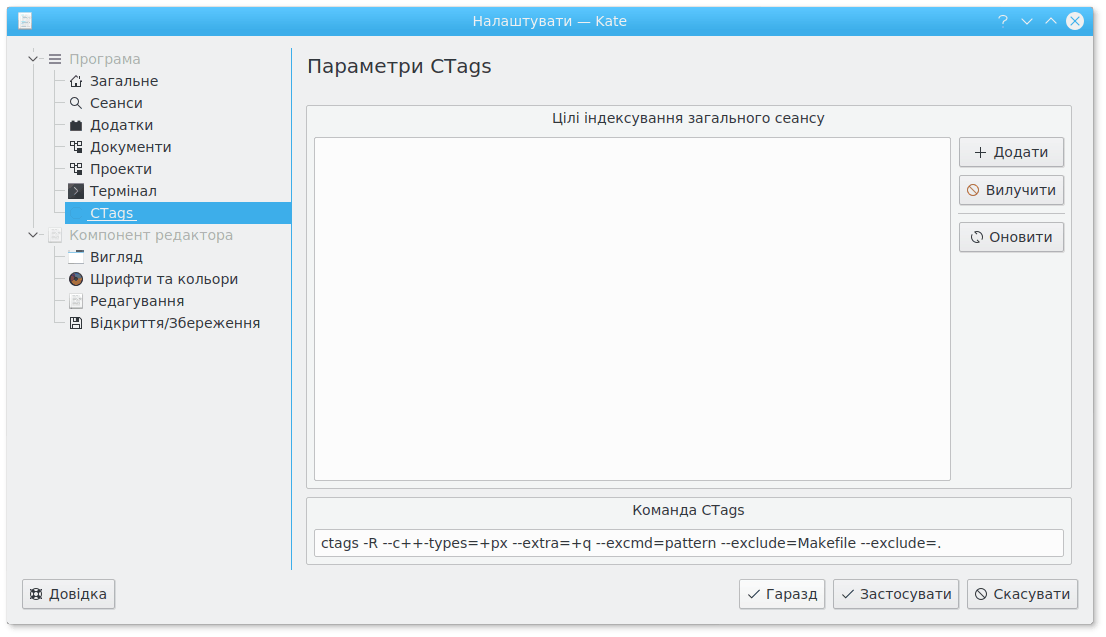Collapse the Компонент редактора tree section
This screenshot has width=1106, height=637.
pyautogui.click(x=33, y=235)
